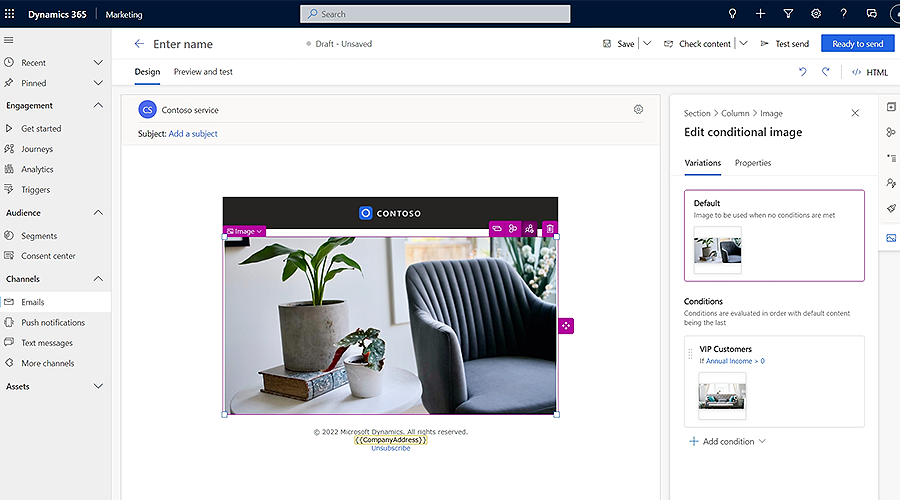This screenshot has height=500, width=900.
Task: Click the help question mark icon
Action: (x=843, y=14)
